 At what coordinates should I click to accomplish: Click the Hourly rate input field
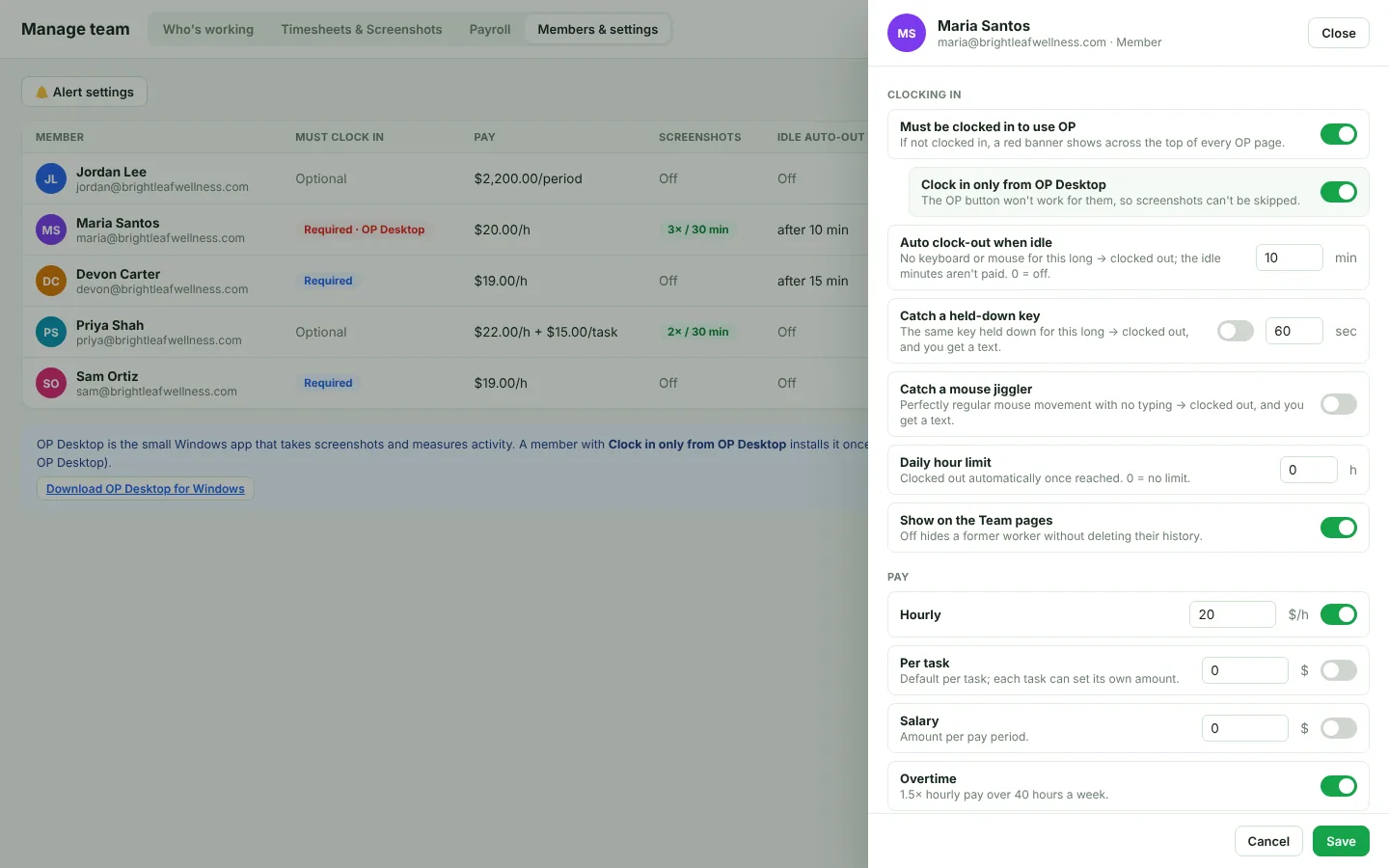[x=1233, y=614]
